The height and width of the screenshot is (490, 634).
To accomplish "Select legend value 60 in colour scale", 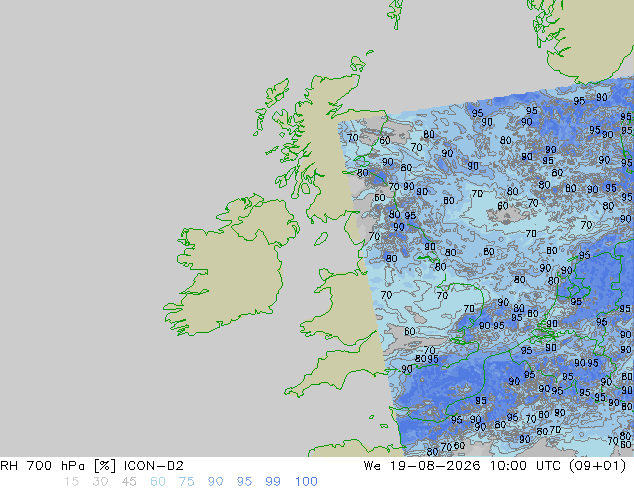I will 157,482.
